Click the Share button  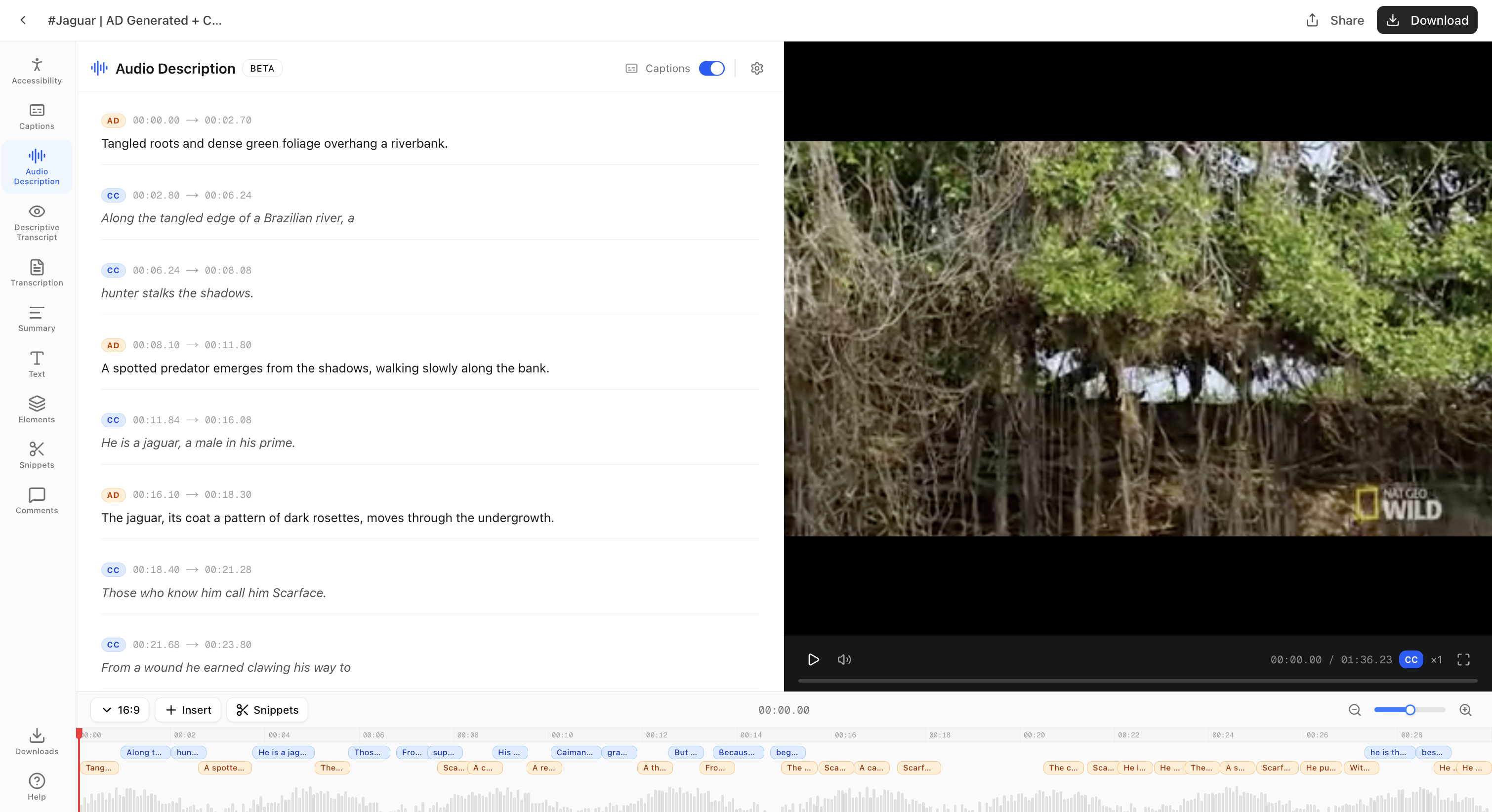(x=1334, y=20)
